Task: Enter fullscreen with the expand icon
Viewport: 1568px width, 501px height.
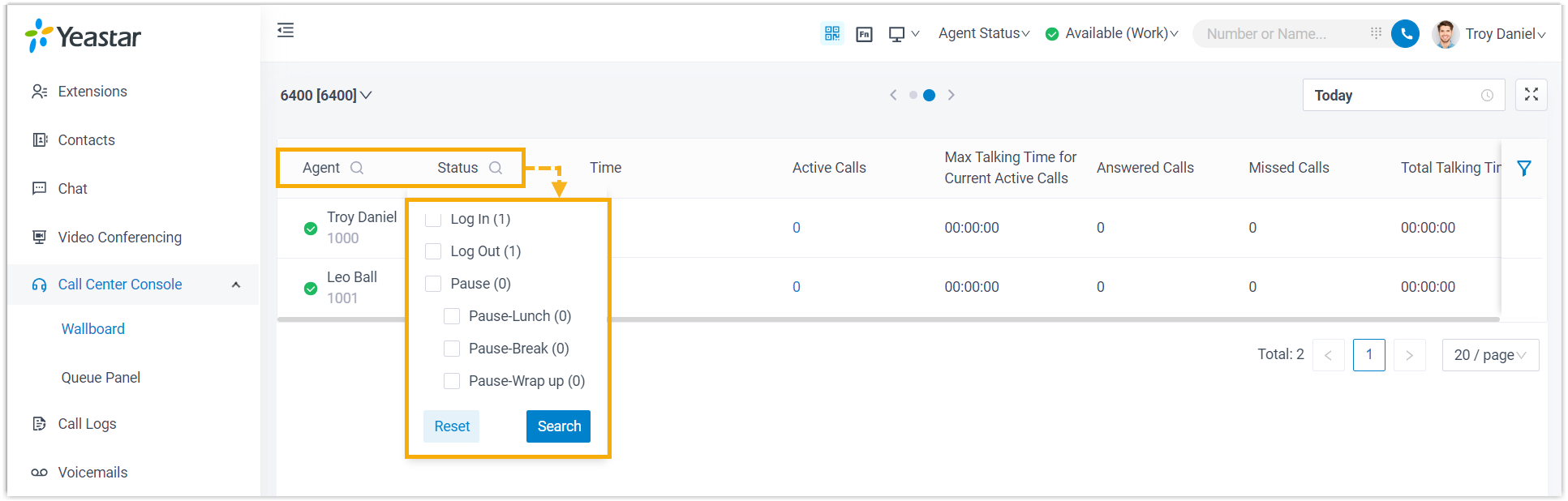Action: point(1531,95)
